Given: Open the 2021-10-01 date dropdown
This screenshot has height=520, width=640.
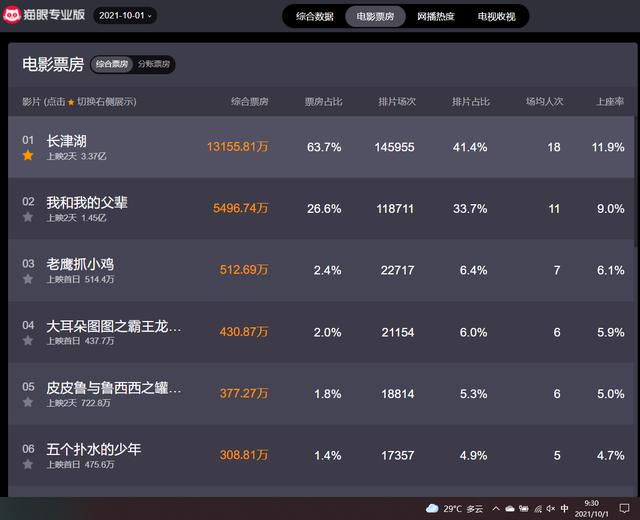Looking at the screenshot, I should pyautogui.click(x=125, y=16).
